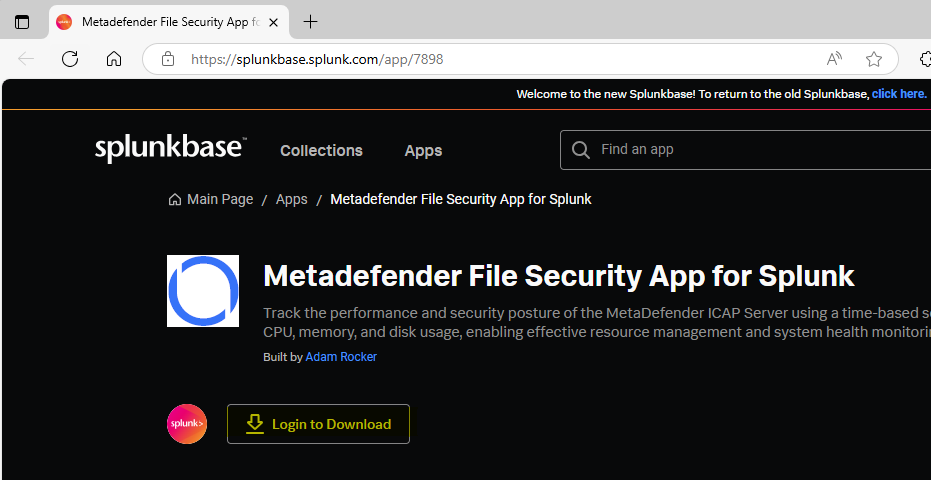Add page to favorites with star icon
Viewport: 931px width, 480px height.
coord(873,59)
